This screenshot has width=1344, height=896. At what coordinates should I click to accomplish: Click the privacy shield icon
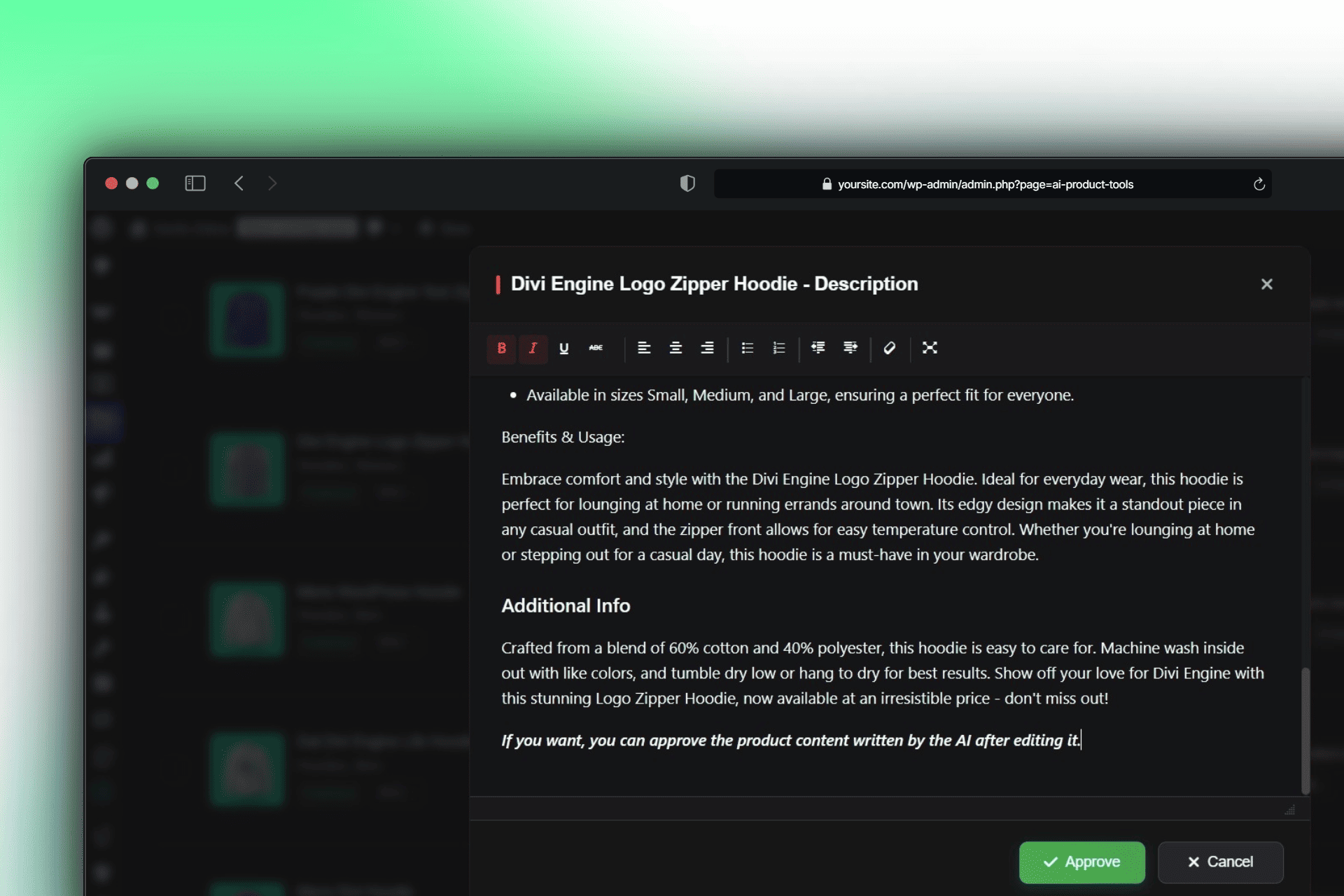[x=687, y=183]
